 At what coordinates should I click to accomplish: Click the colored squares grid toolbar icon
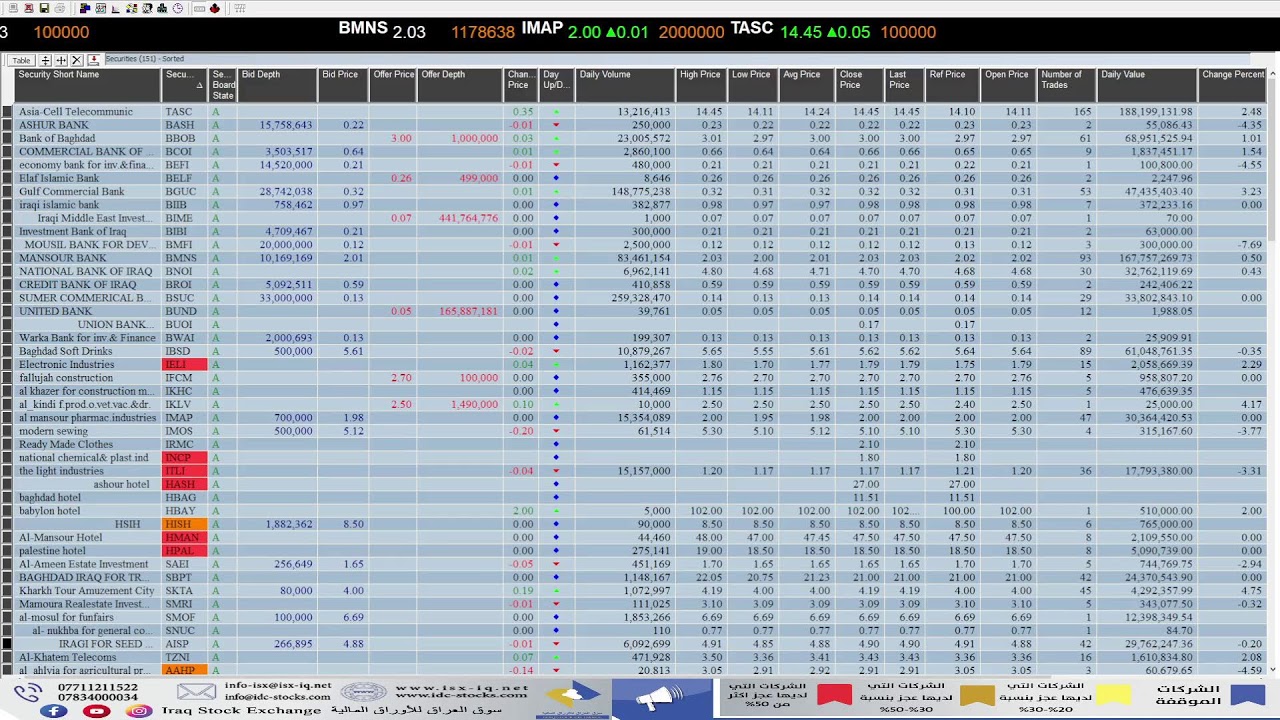pos(132,8)
